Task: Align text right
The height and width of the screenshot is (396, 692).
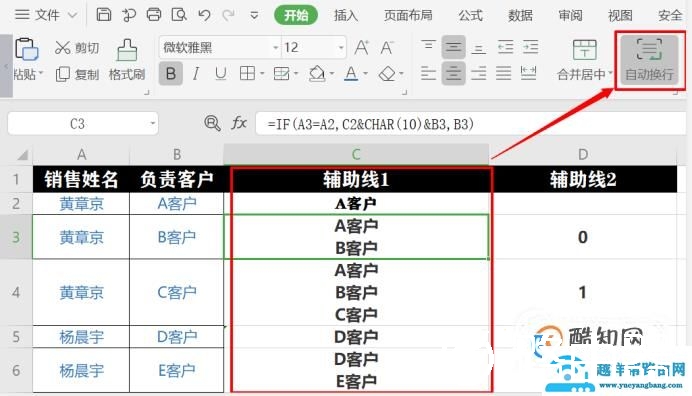Action: point(478,73)
